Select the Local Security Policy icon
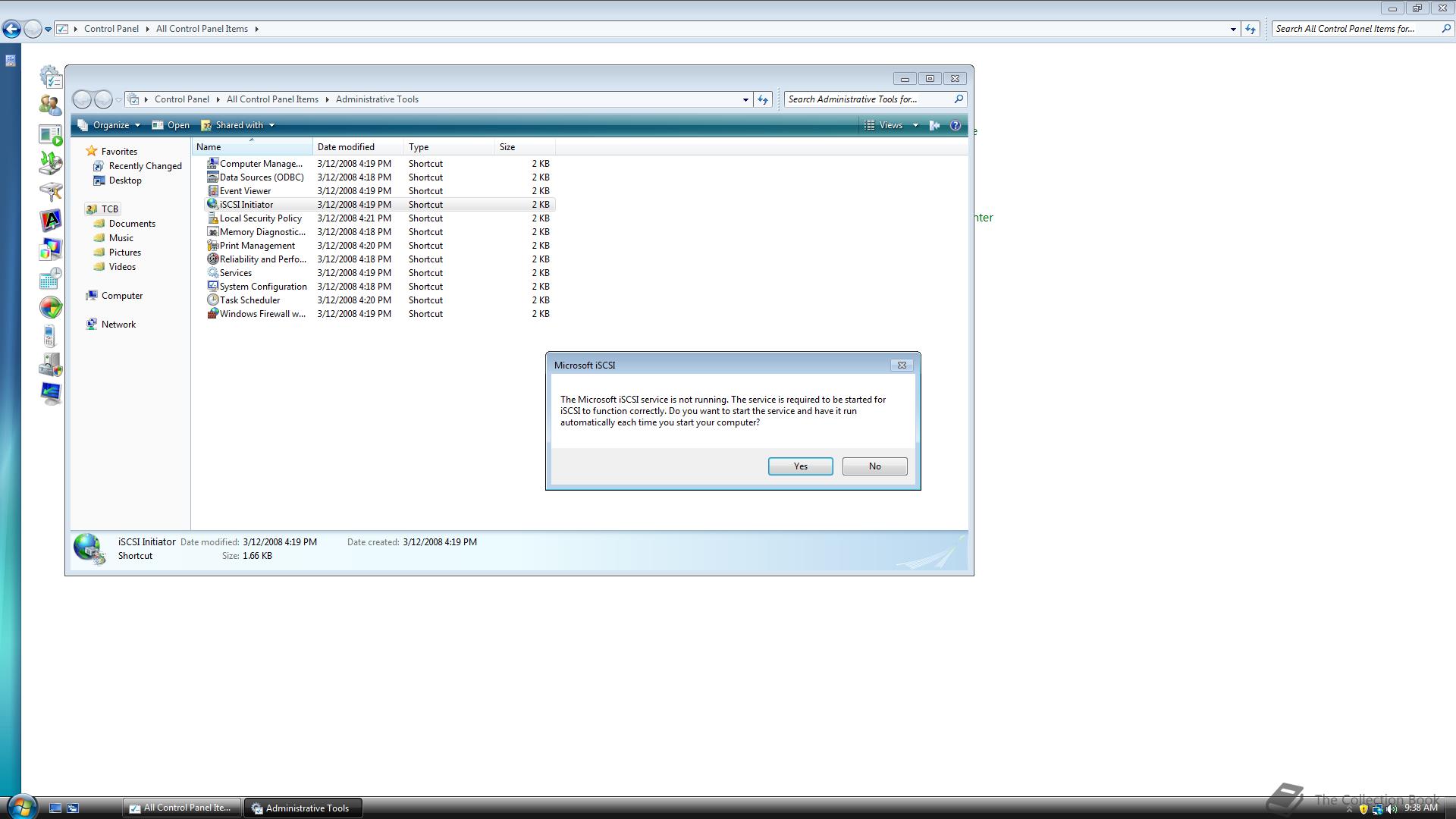 pyautogui.click(x=213, y=218)
